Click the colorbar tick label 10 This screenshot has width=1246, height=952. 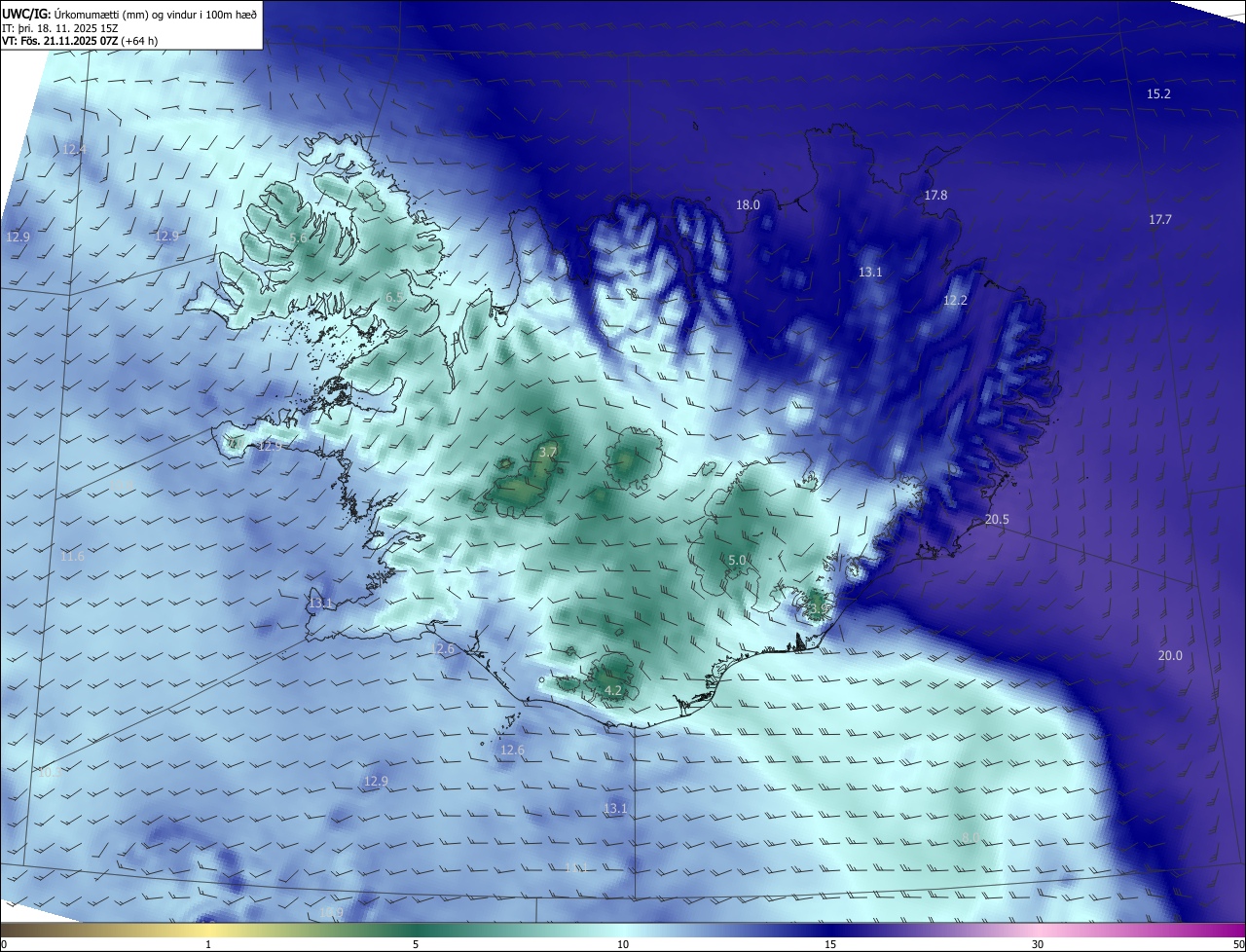coord(623,944)
